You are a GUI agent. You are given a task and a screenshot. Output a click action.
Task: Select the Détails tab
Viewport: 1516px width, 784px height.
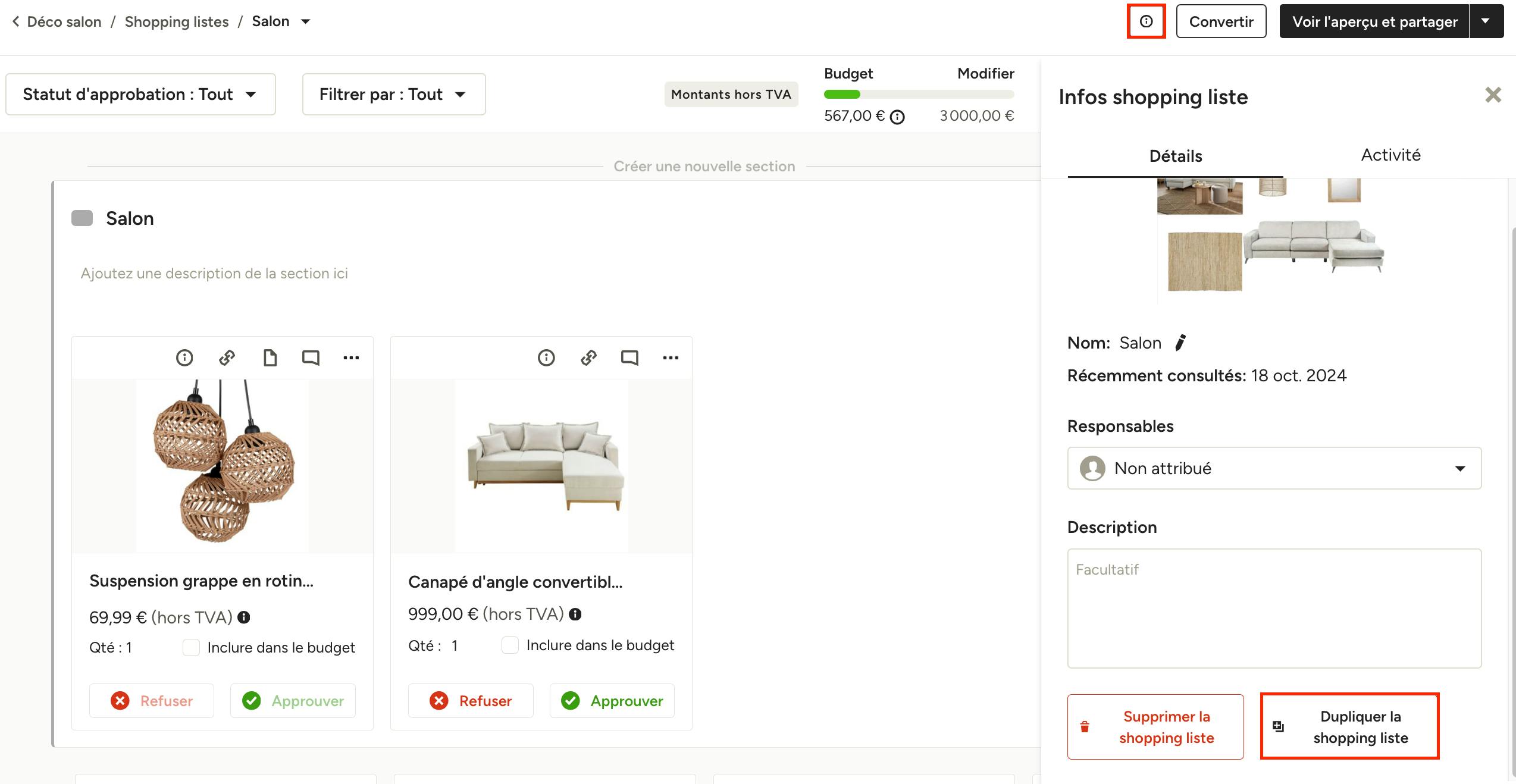[1176, 156]
